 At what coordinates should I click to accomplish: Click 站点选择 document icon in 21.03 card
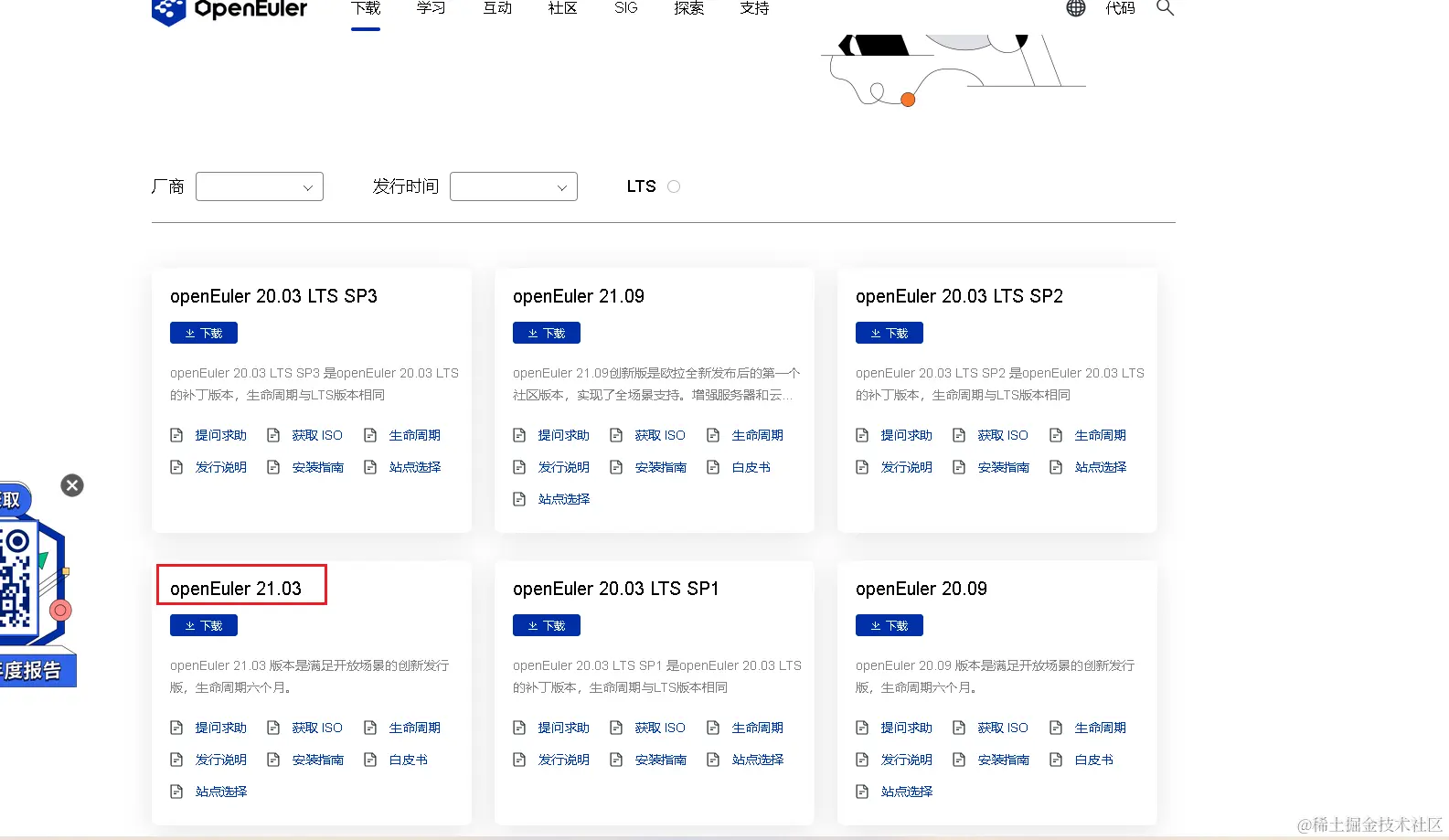[176, 792]
